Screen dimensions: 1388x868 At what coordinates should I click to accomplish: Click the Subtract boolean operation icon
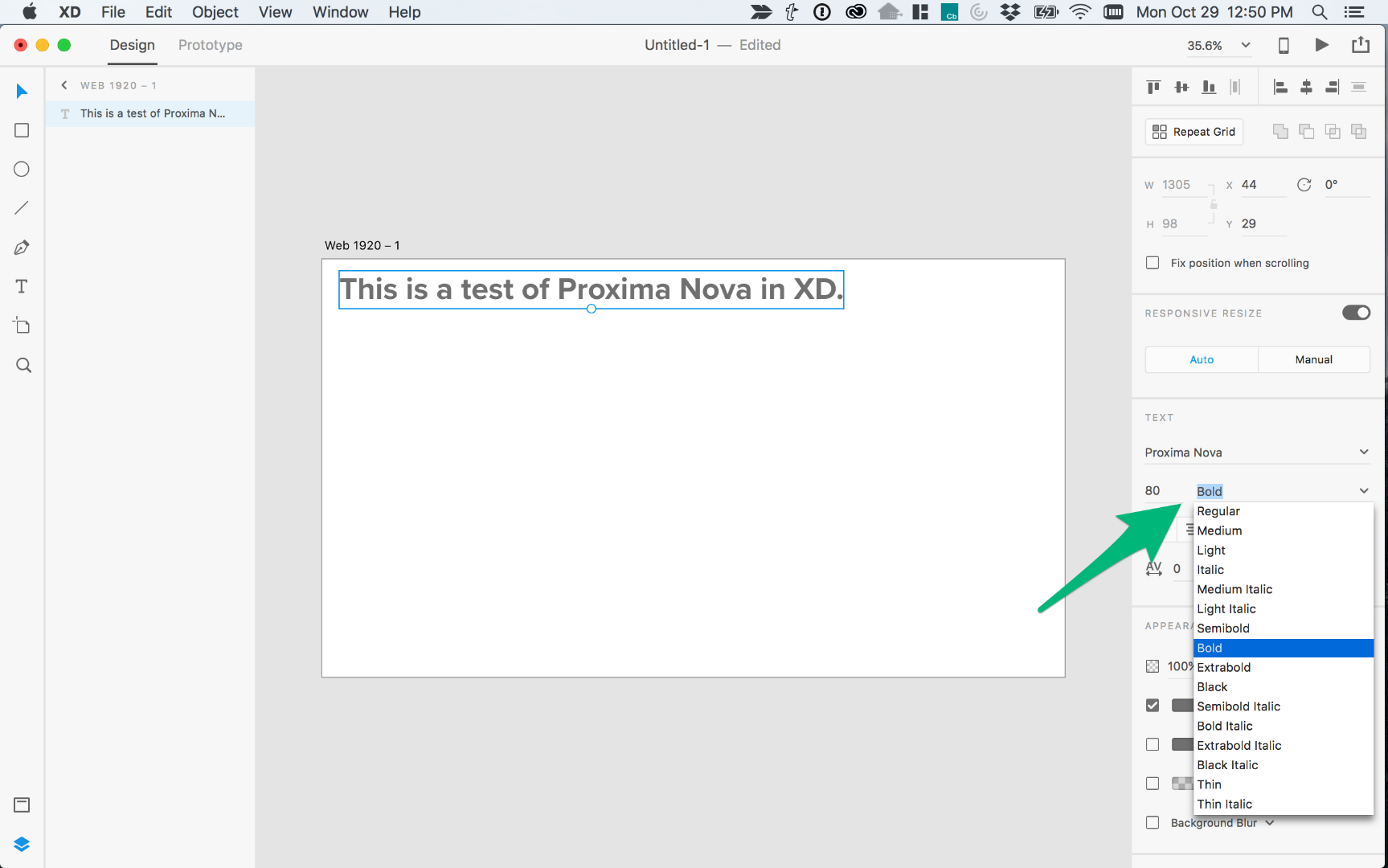click(1307, 131)
